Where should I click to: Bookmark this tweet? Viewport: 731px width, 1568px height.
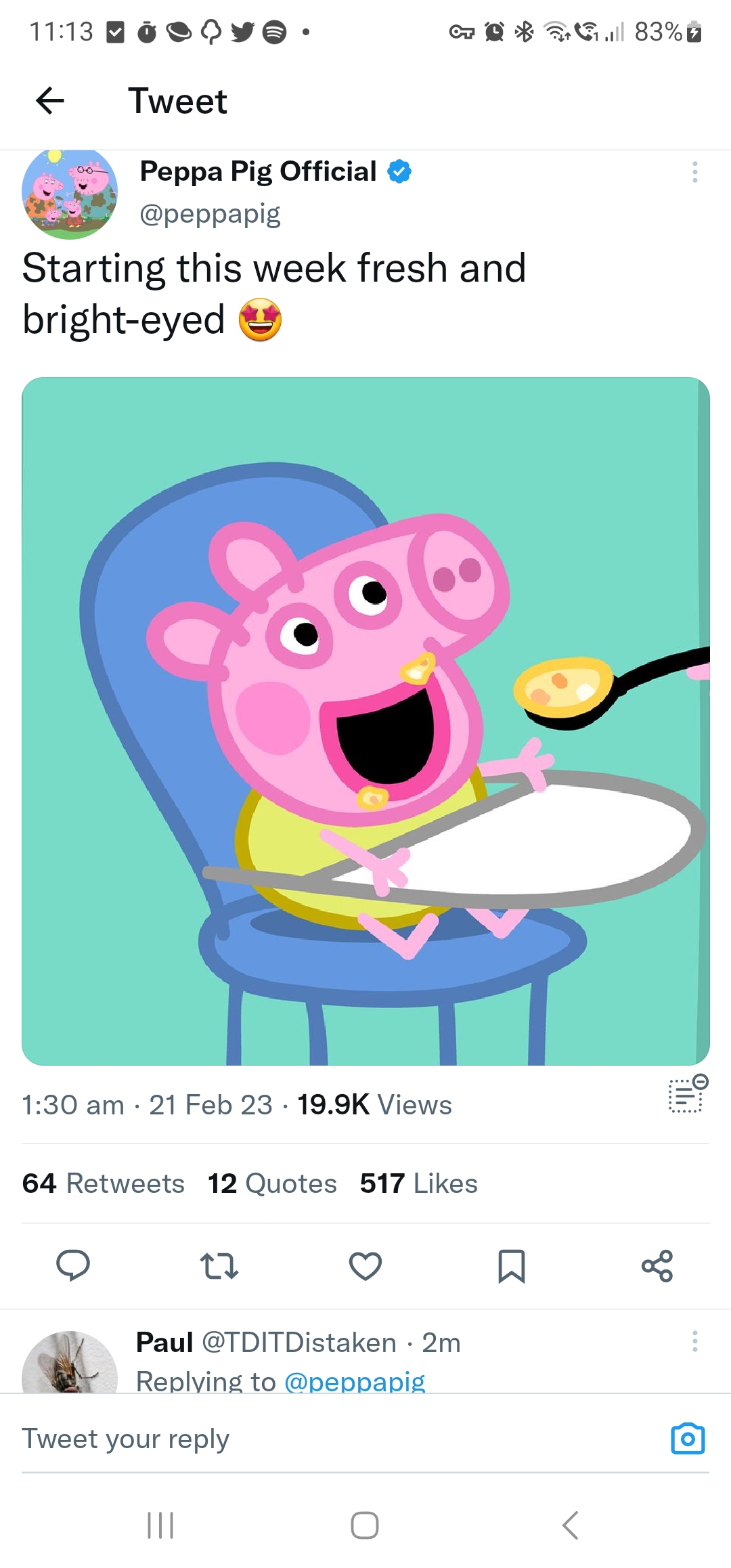[x=512, y=1265]
